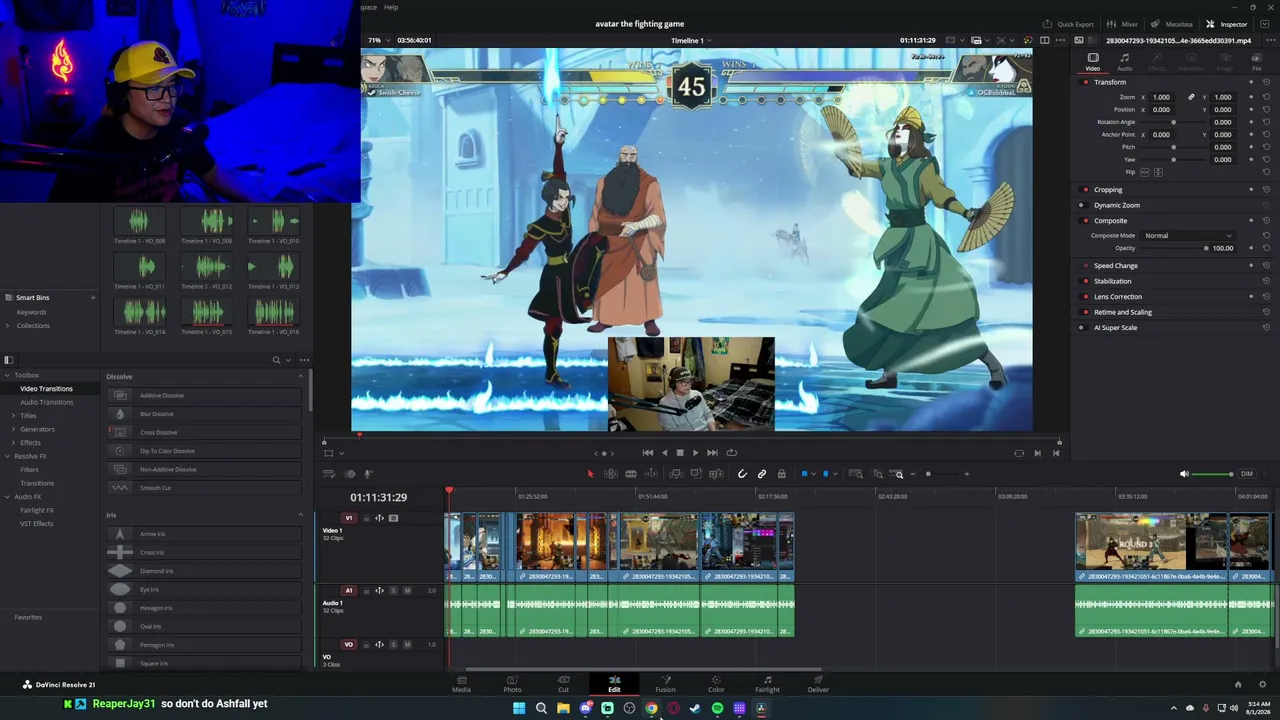Adjust the green monitor volume slider
The width and height of the screenshot is (1280, 720).
click(1213, 474)
